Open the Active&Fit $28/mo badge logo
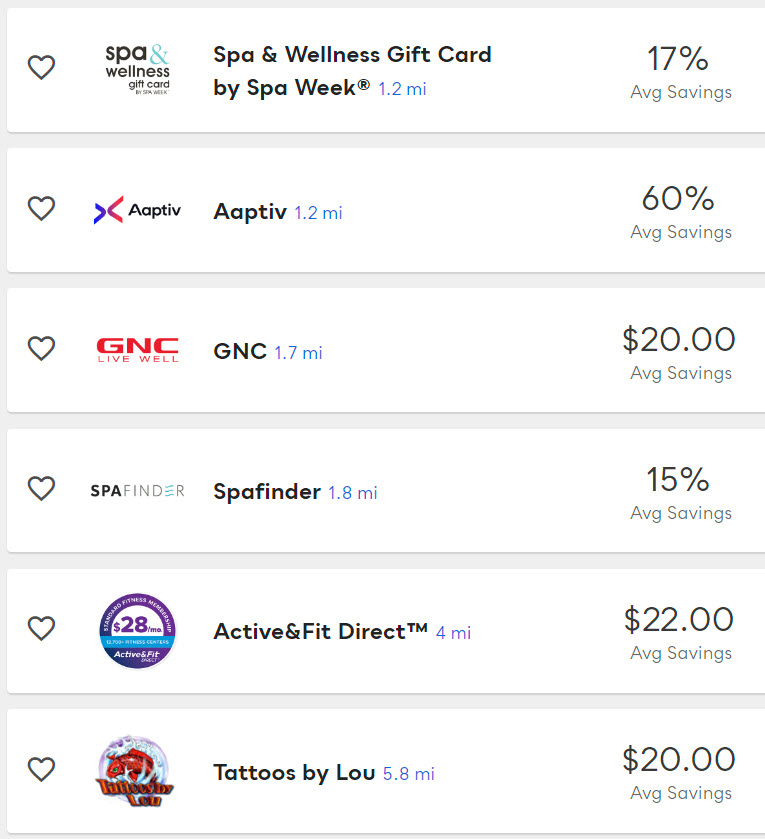This screenshot has width=765, height=839. tap(137, 630)
